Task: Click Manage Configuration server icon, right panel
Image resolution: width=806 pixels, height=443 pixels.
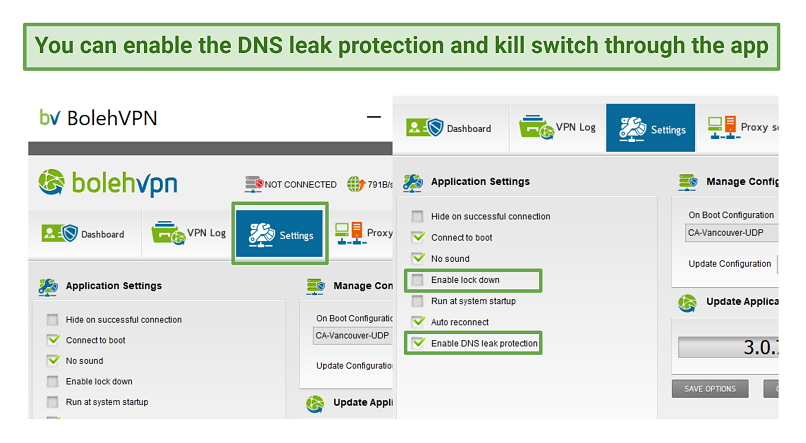Action: 688,182
